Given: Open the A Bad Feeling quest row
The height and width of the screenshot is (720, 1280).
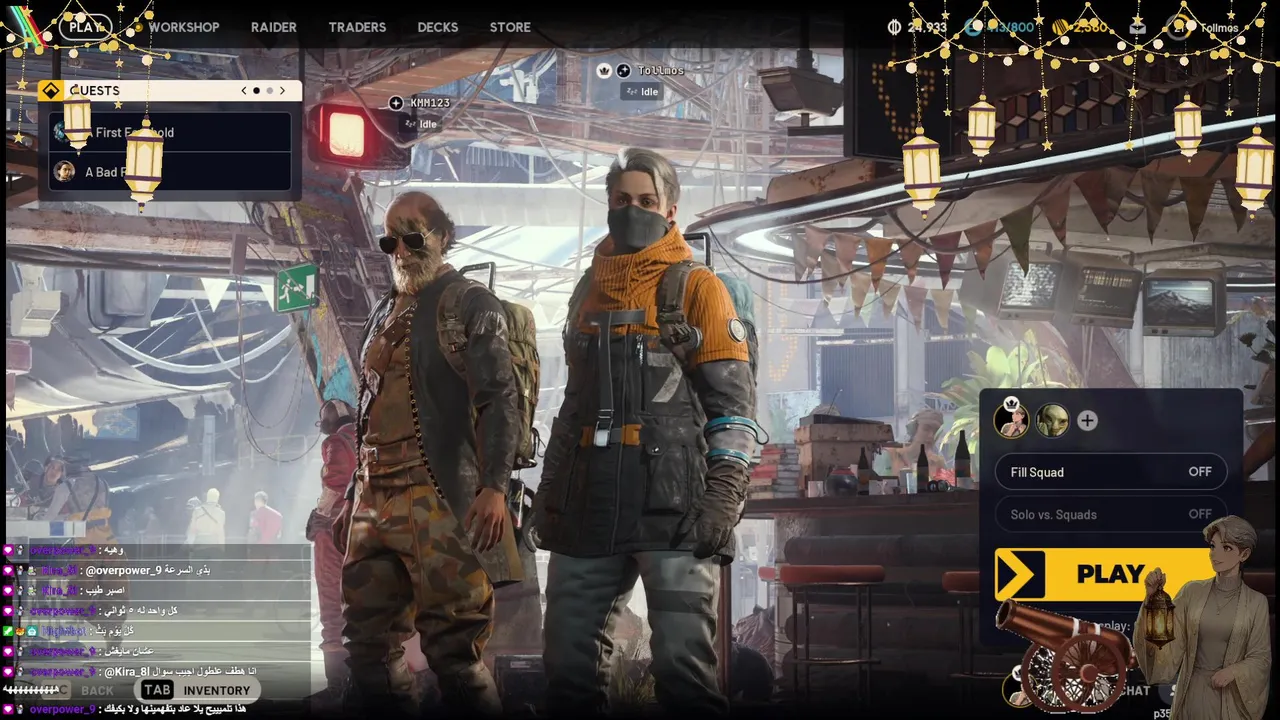Looking at the screenshot, I should pyautogui.click(x=170, y=172).
